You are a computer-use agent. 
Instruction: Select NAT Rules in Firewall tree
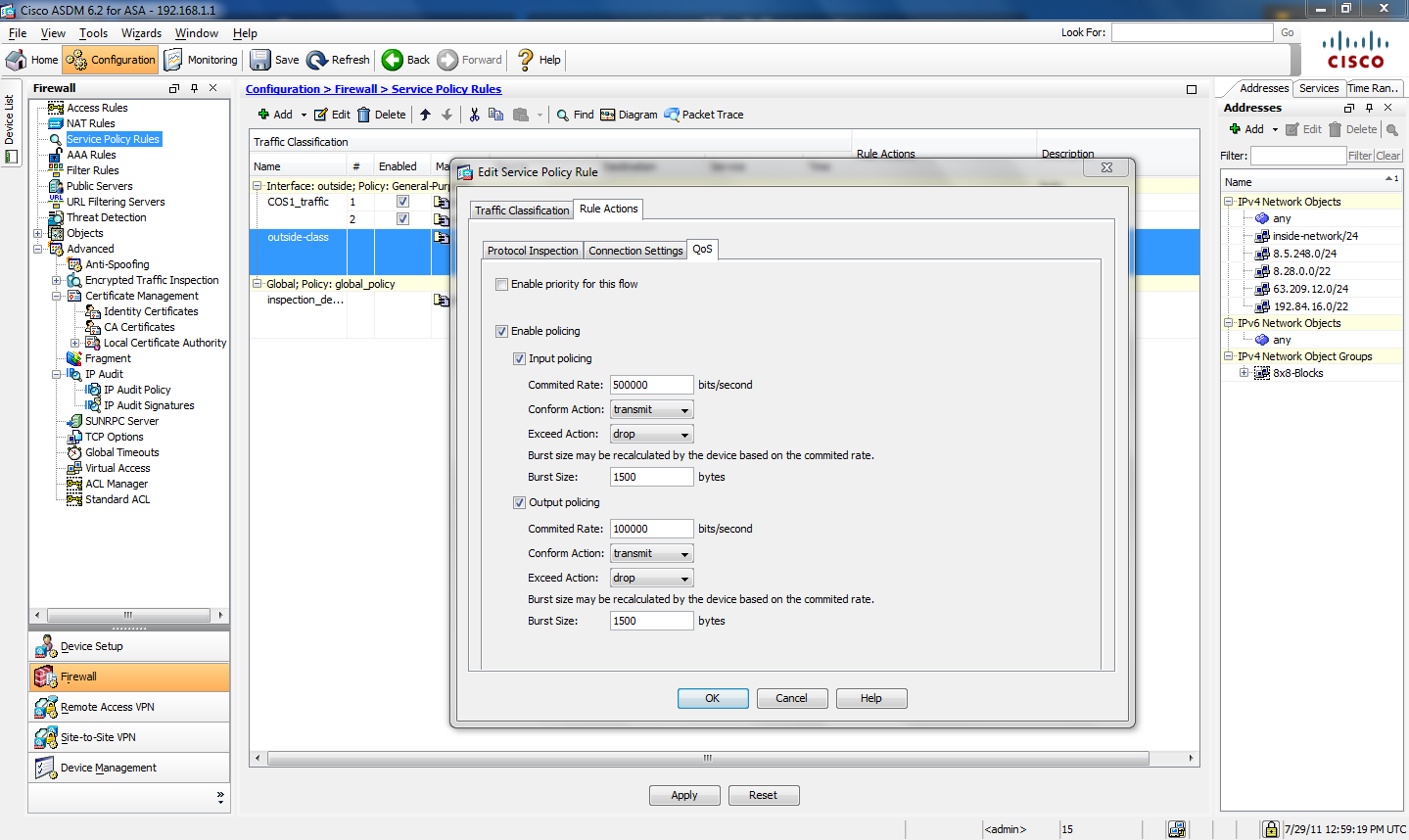90,123
